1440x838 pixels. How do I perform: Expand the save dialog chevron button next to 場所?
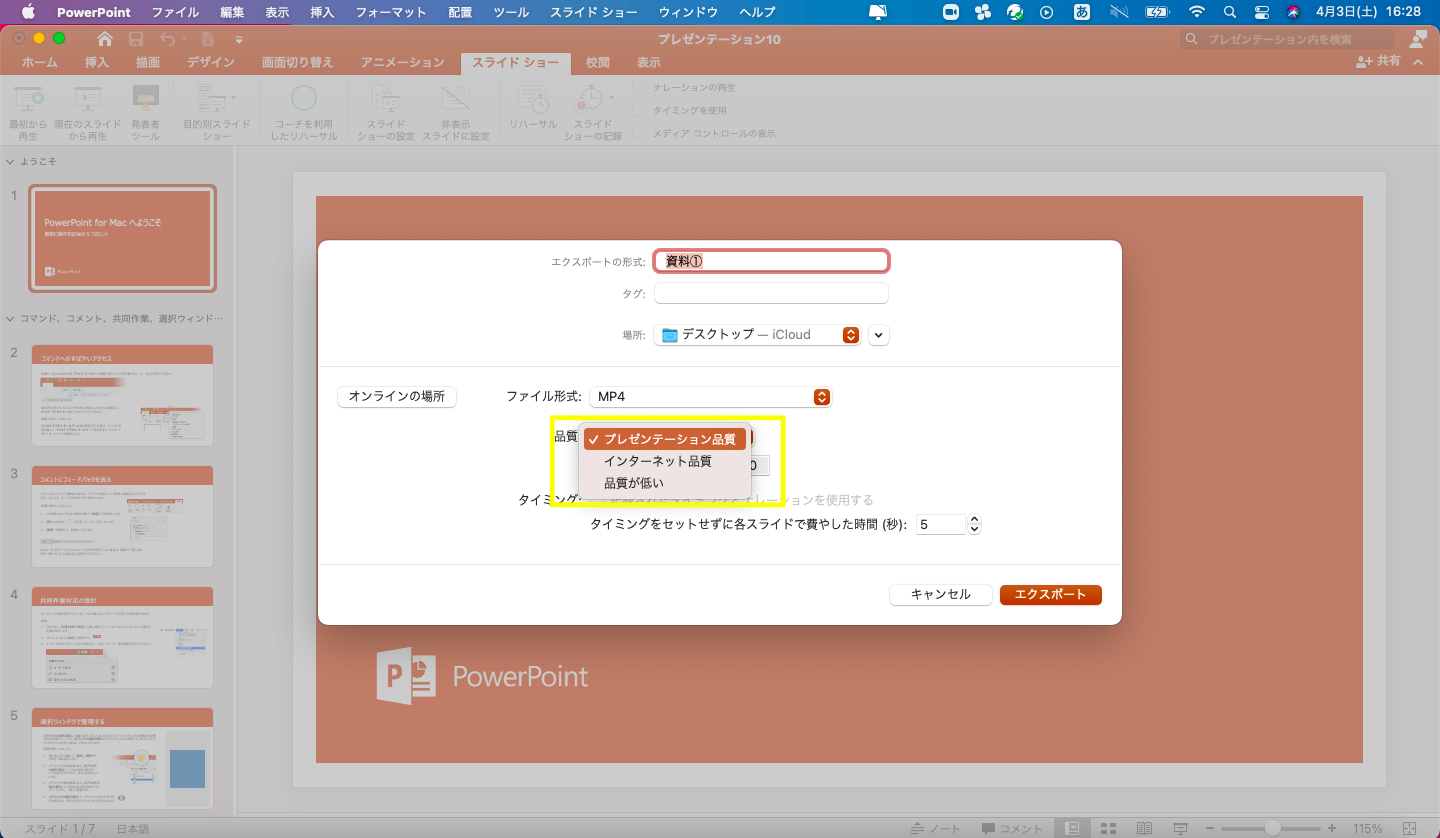[x=879, y=335]
